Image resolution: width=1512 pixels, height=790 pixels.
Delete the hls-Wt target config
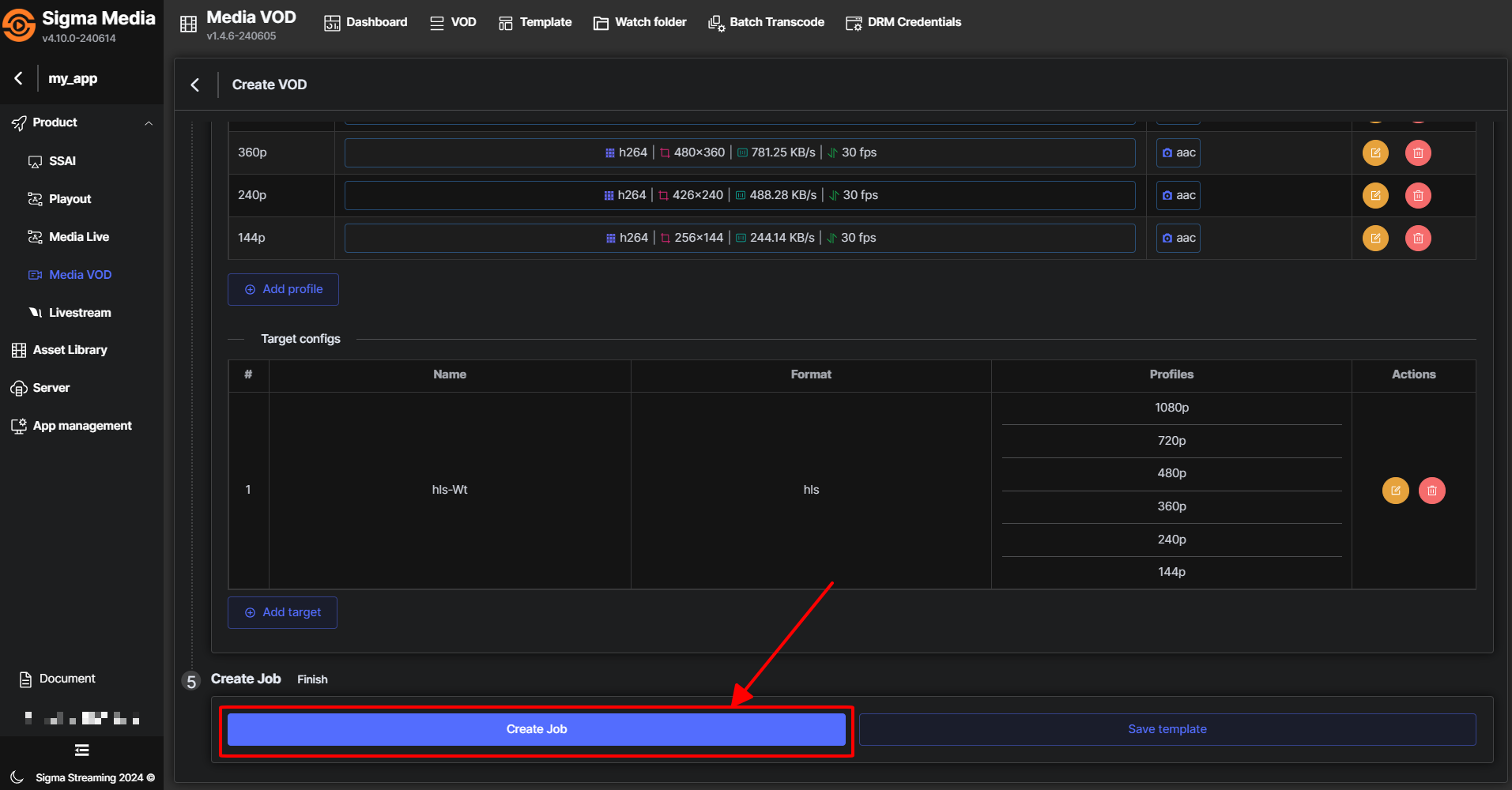[x=1431, y=491]
